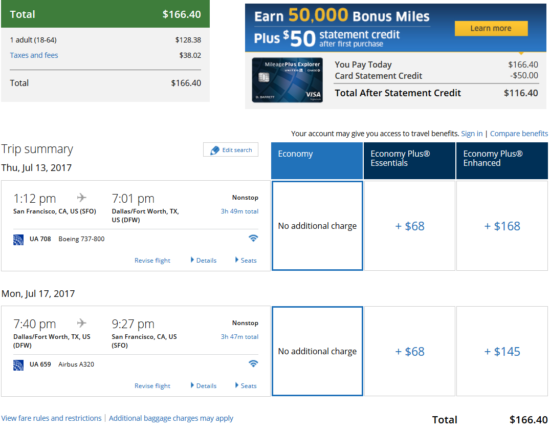The width and height of the screenshot is (550, 429).
Task: Click the Edit search button
Action: pyautogui.click(x=231, y=150)
